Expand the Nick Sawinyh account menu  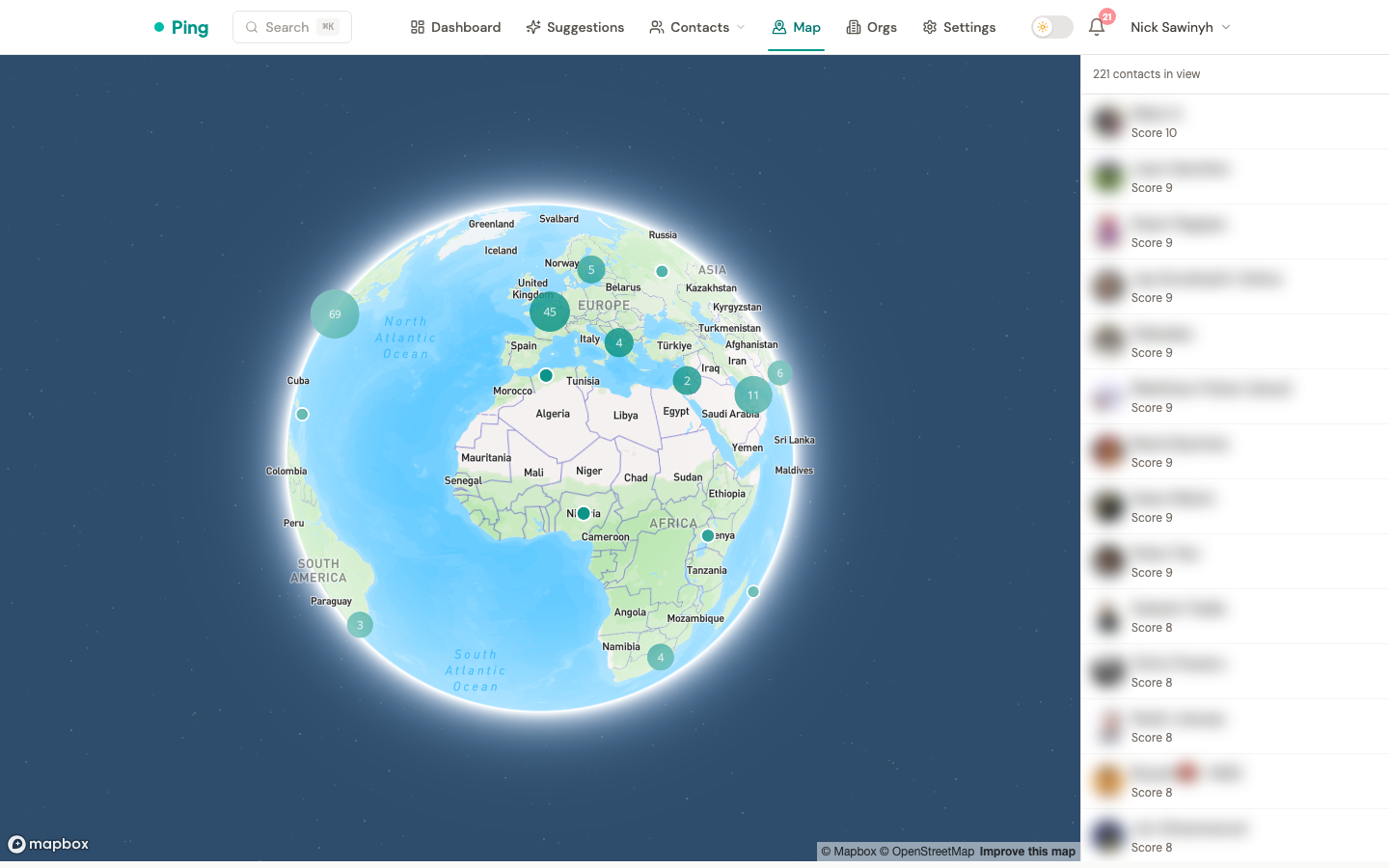(1181, 27)
